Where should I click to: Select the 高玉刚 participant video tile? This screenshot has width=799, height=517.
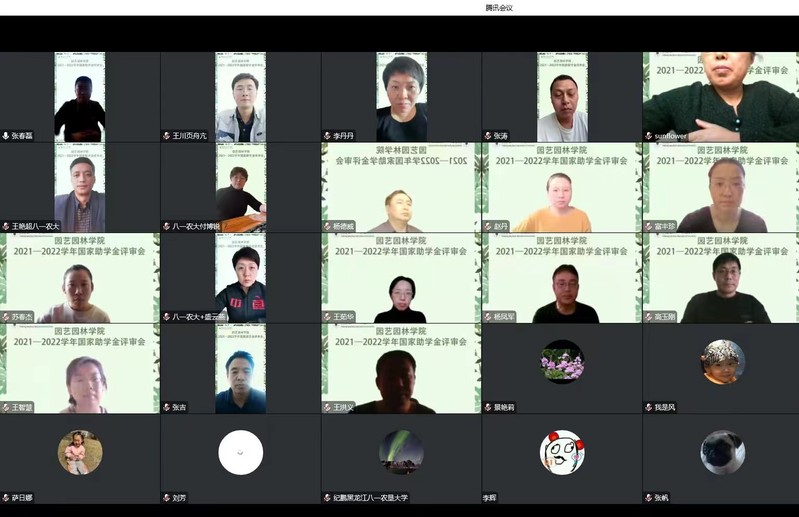coord(720,278)
